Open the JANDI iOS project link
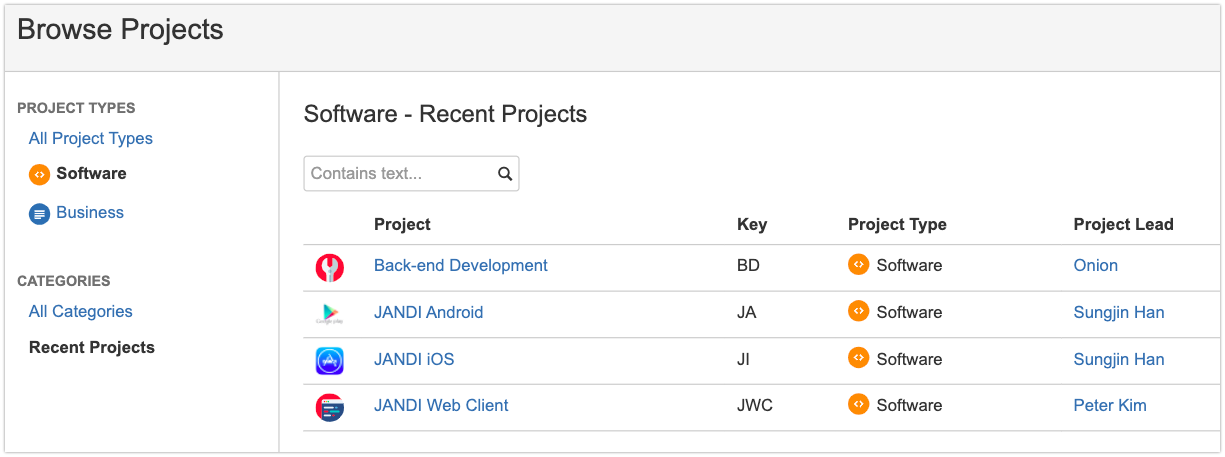The width and height of the screenshot is (1225, 457). point(414,359)
